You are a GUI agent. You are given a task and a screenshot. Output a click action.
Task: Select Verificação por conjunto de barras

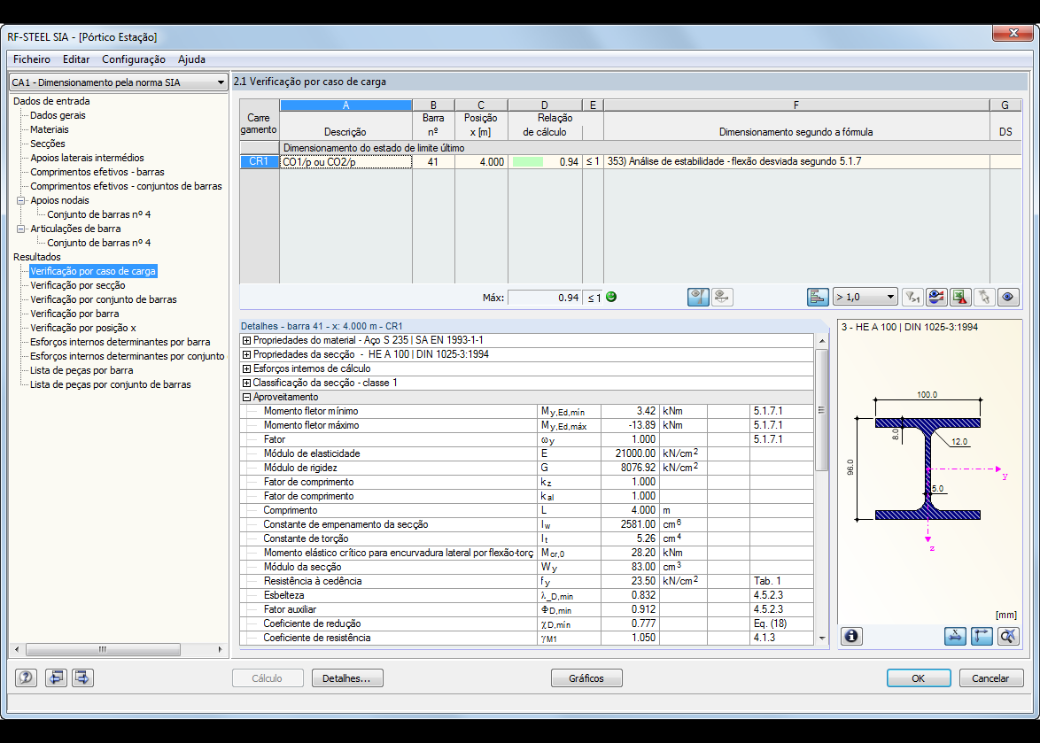[103, 299]
